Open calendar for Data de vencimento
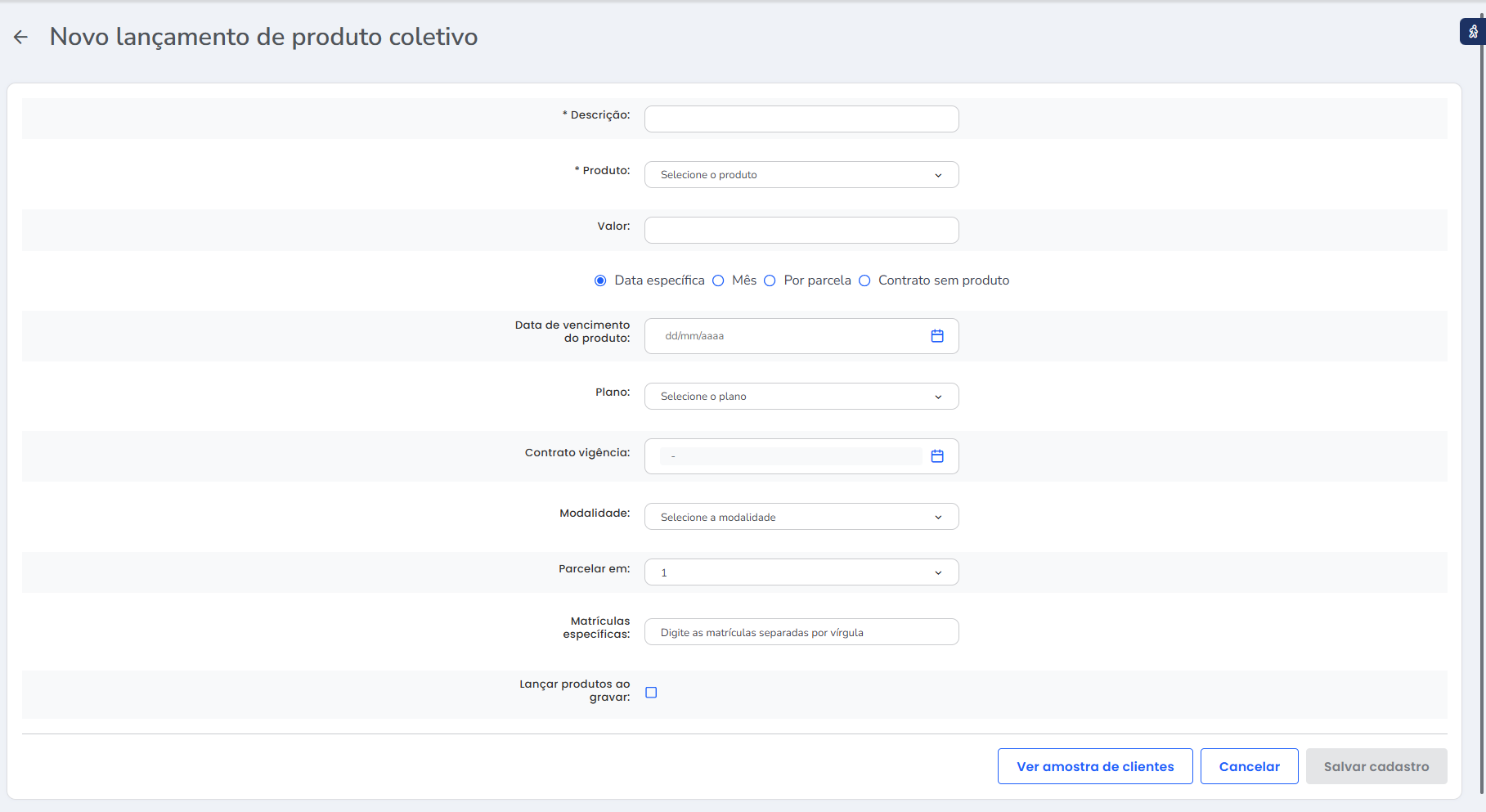Viewport: 1486px width, 812px height. point(937,336)
